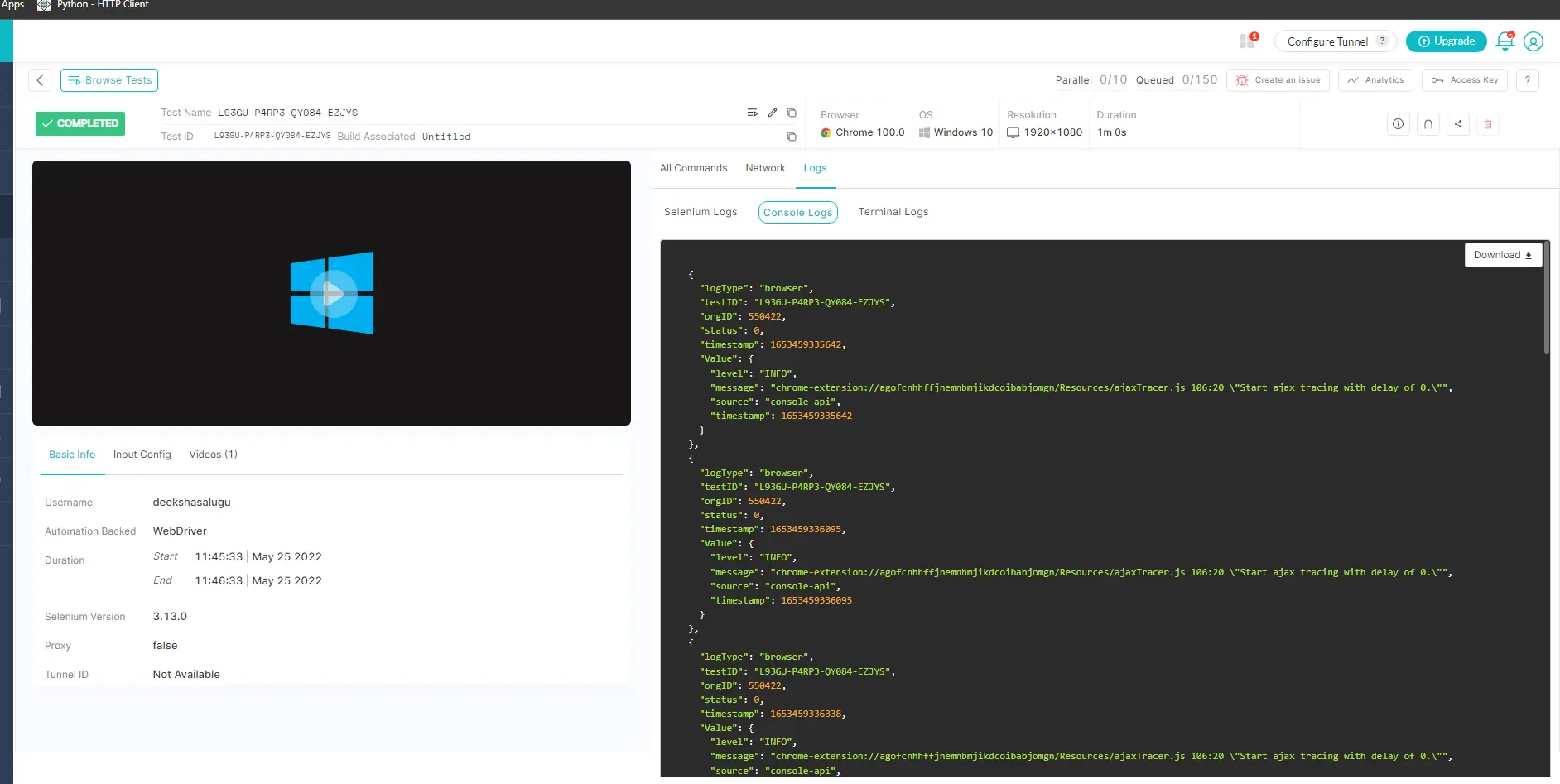Click the share test icon

[1457, 124]
